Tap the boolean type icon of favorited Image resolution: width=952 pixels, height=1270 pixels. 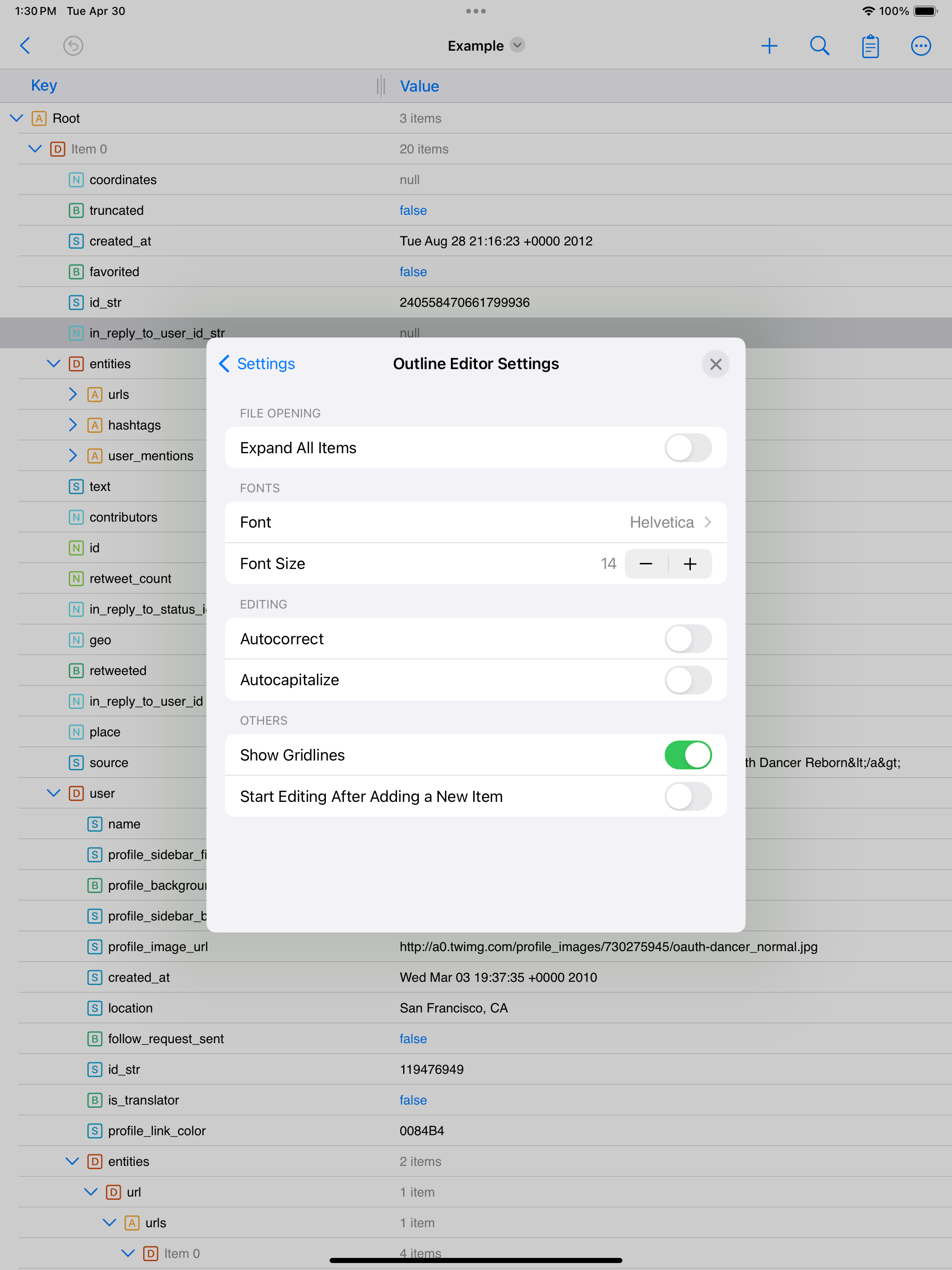click(x=76, y=271)
